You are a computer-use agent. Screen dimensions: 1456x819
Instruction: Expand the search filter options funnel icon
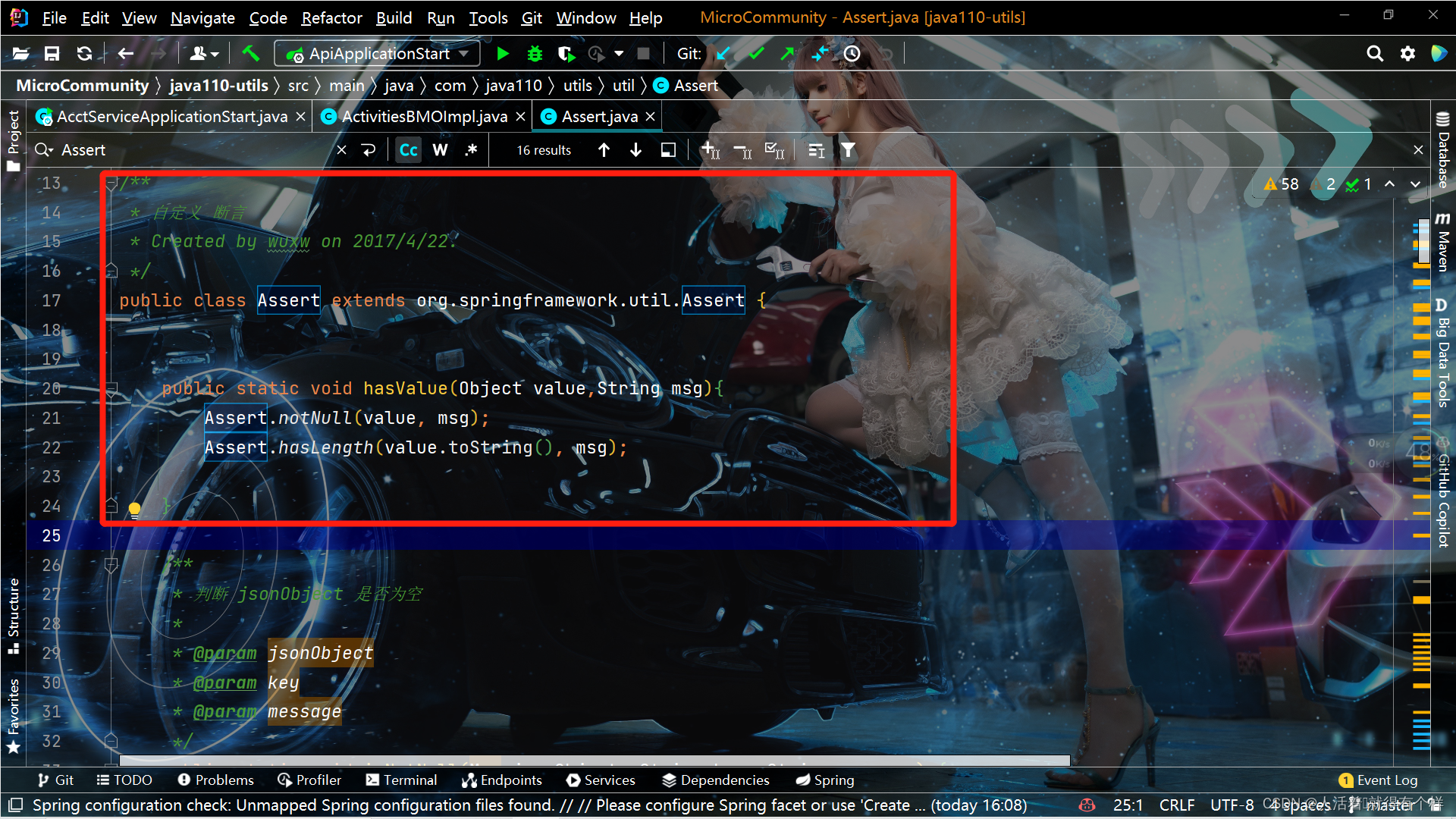click(848, 150)
